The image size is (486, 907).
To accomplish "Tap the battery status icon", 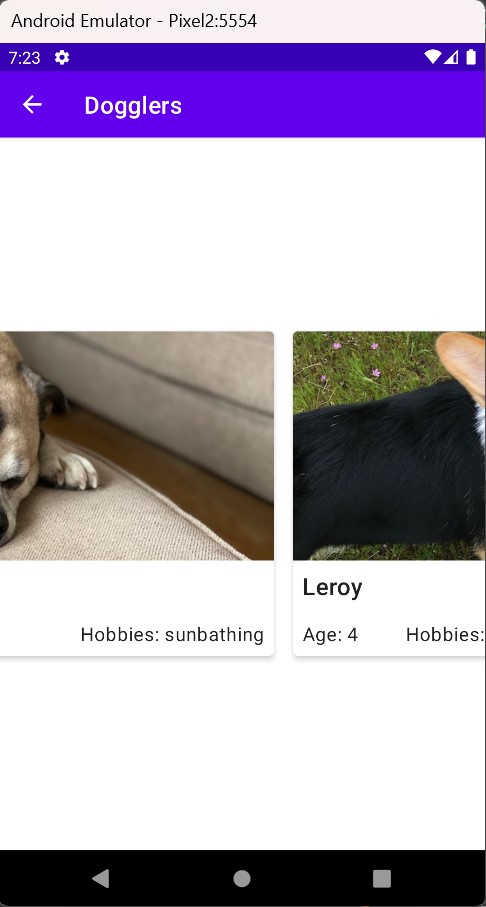I will (x=471, y=57).
